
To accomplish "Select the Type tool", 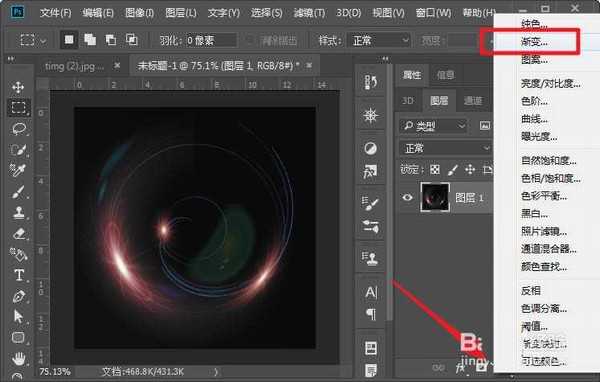I will (x=19, y=275).
